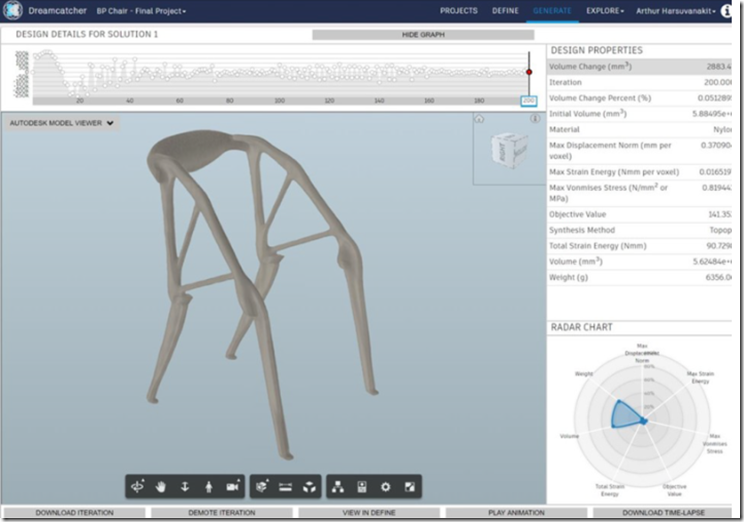Click Demote Iteration button
The width and height of the screenshot is (744, 522).
coord(222,513)
